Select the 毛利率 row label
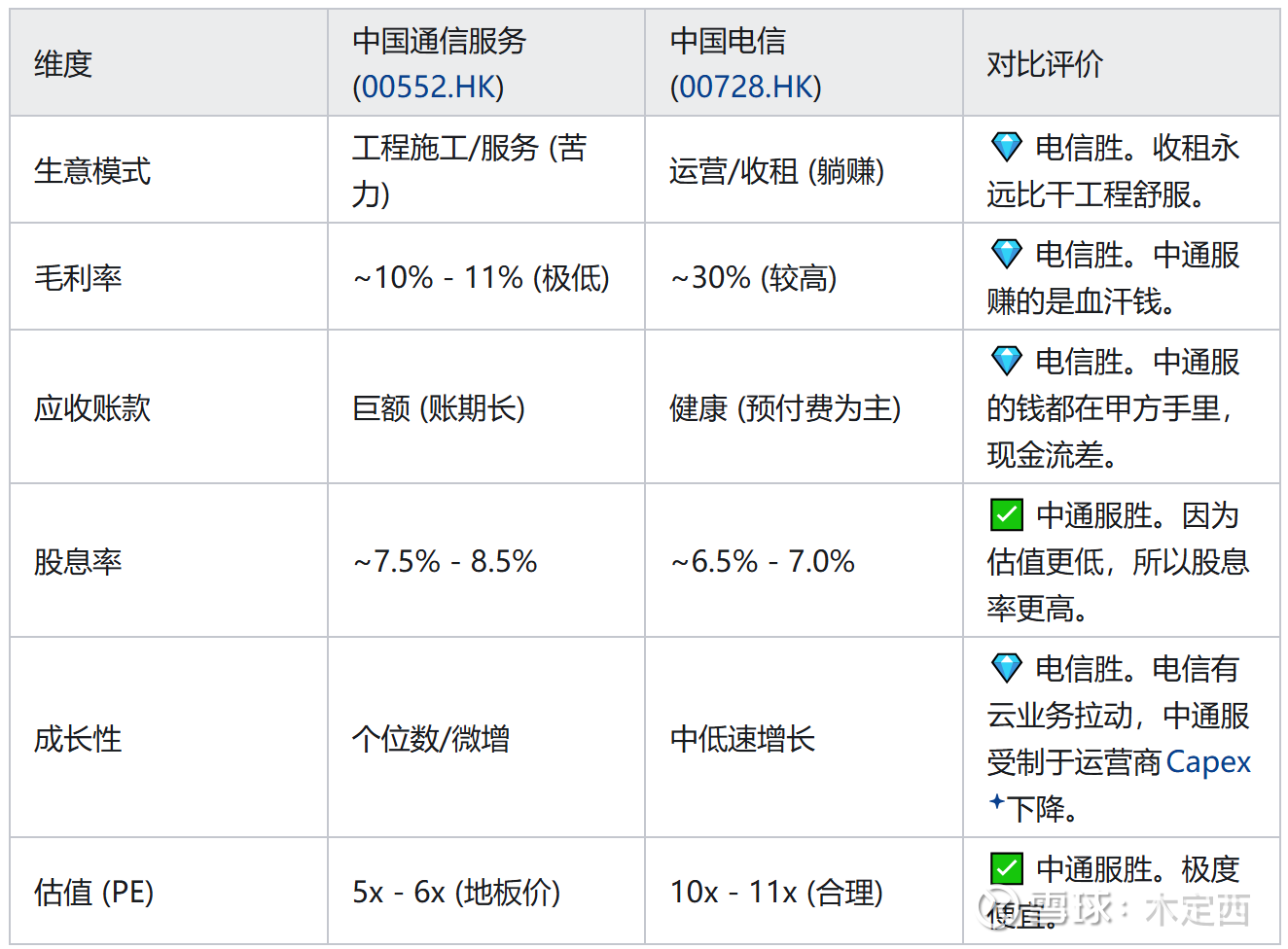This screenshot has width=1288, height=949. click(x=78, y=278)
